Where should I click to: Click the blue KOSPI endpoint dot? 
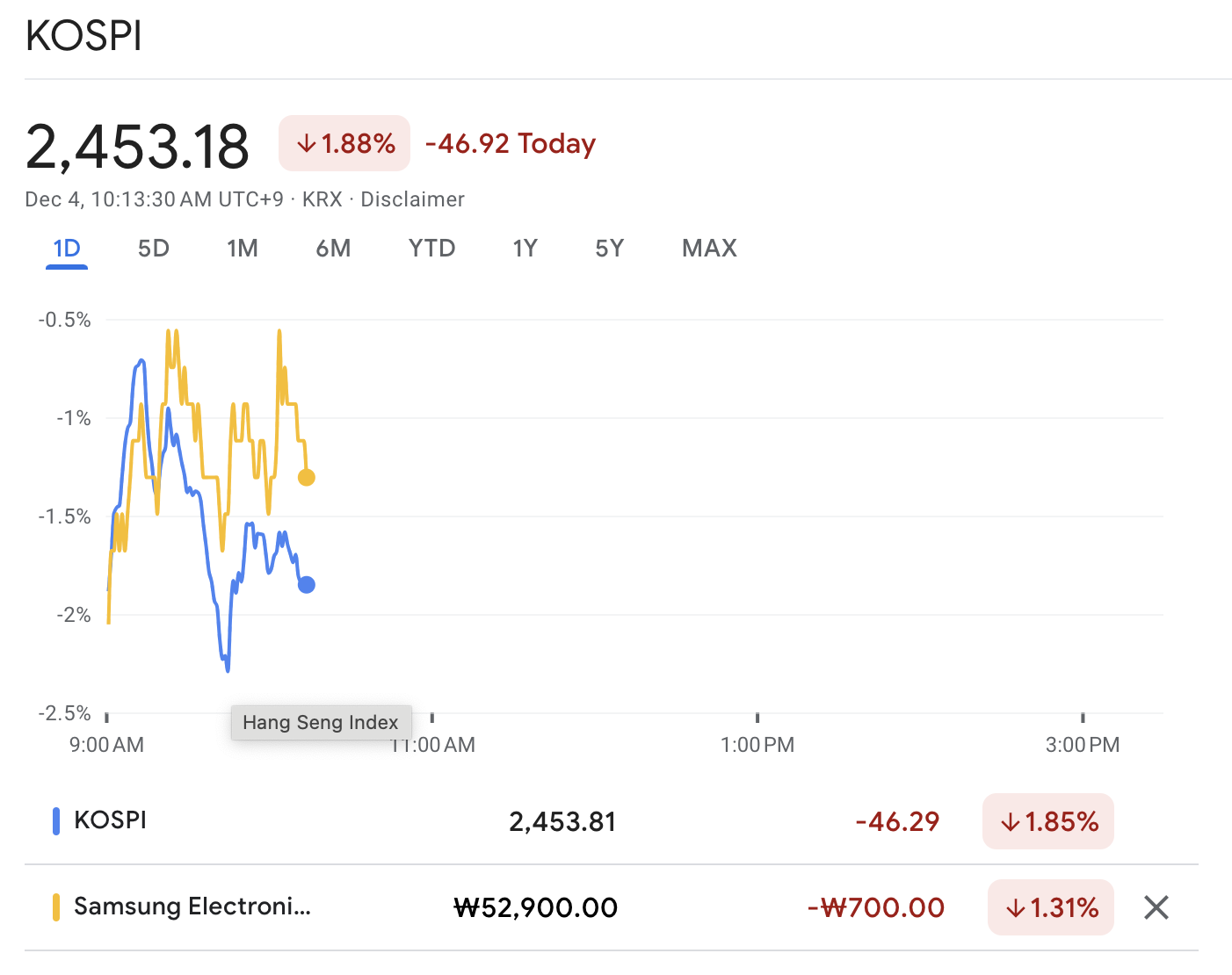pos(306,585)
